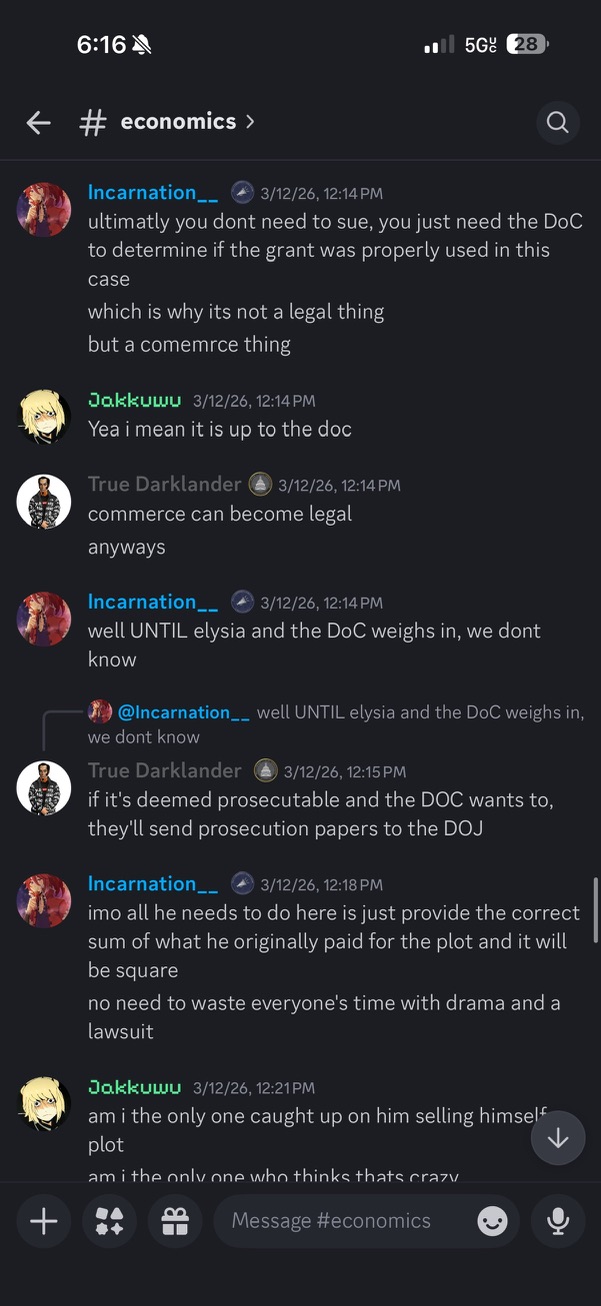Tap Incarnation__'s role badge icon
This screenshot has height=1306, width=601.
pos(241,192)
